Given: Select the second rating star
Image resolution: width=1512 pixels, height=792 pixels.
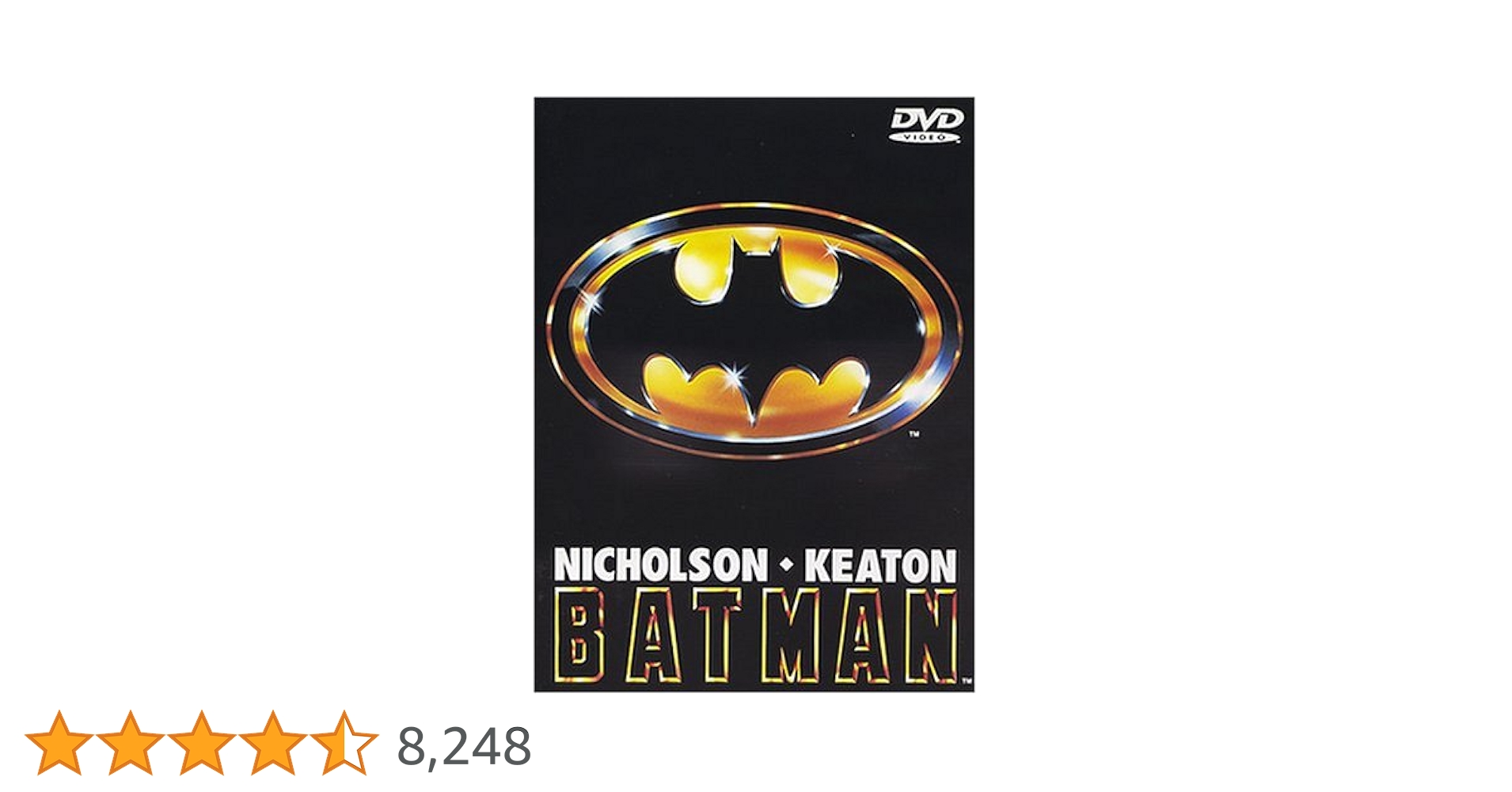Looking at the screenshot, I should point(131,743).
